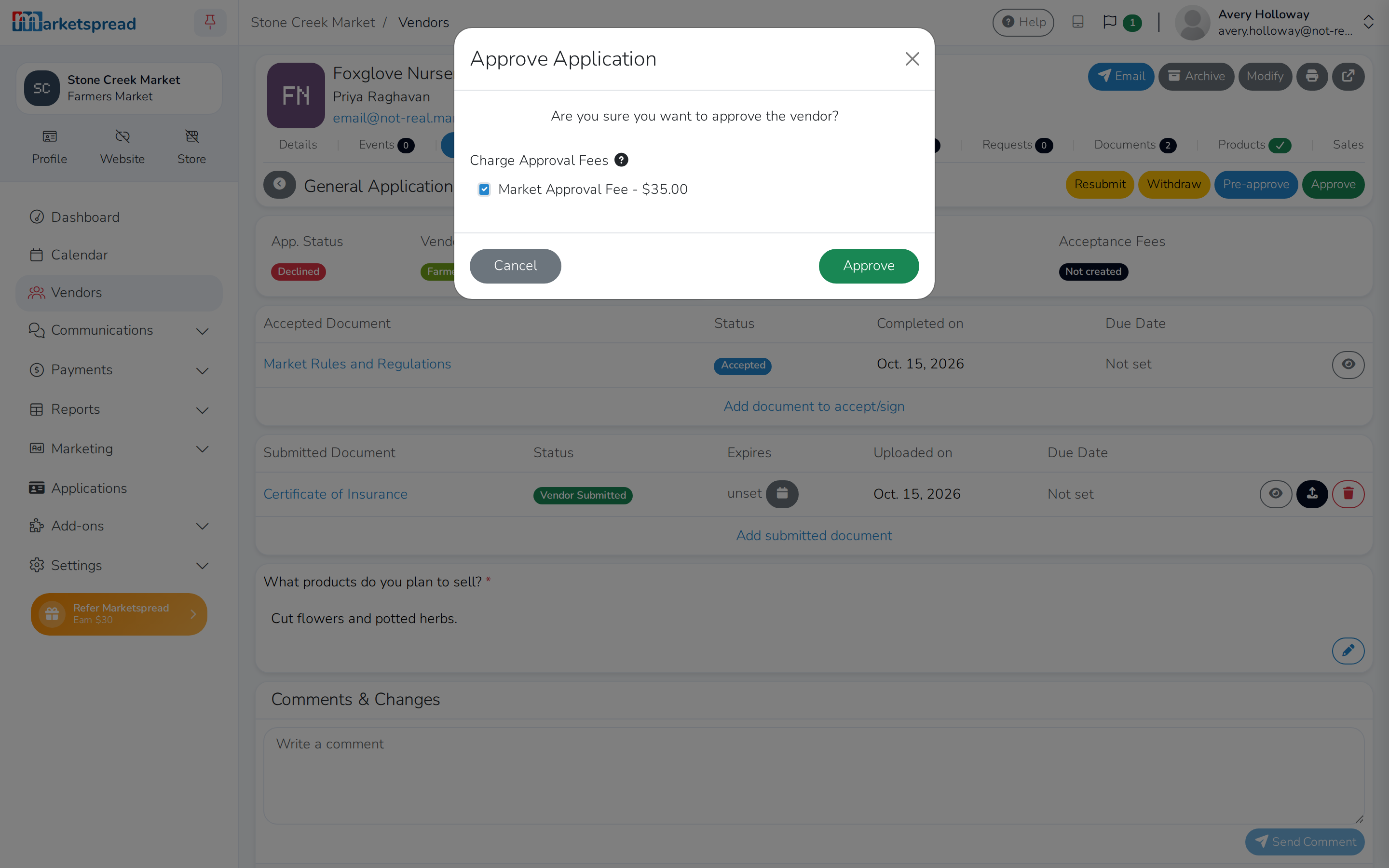This screenshot has width=1389, height=868.
Task: Open the Profile icon in sidebar
Action: [x=49, y=147]
